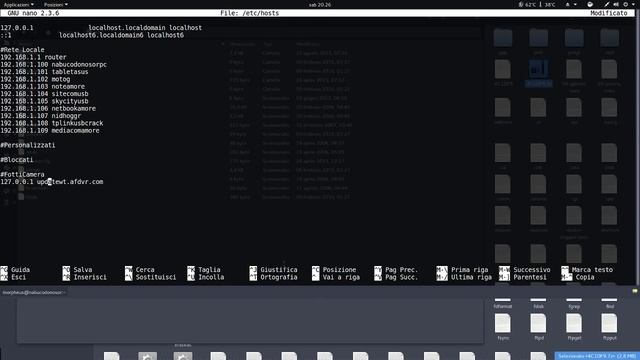Click the #Personalizzati comment line
Viewport: 640px width, 360px height.
pyautogui.click(x=28, y=145)
